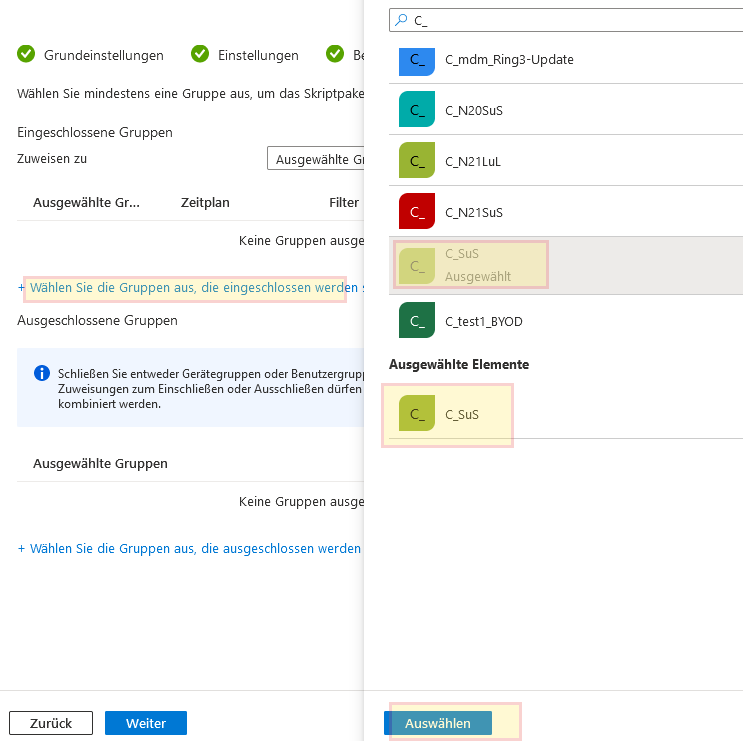Screen dimensions: 743x741
Task: Click the C_mdm_Ring3-Update group avatar icon
Action: point(416,60)
